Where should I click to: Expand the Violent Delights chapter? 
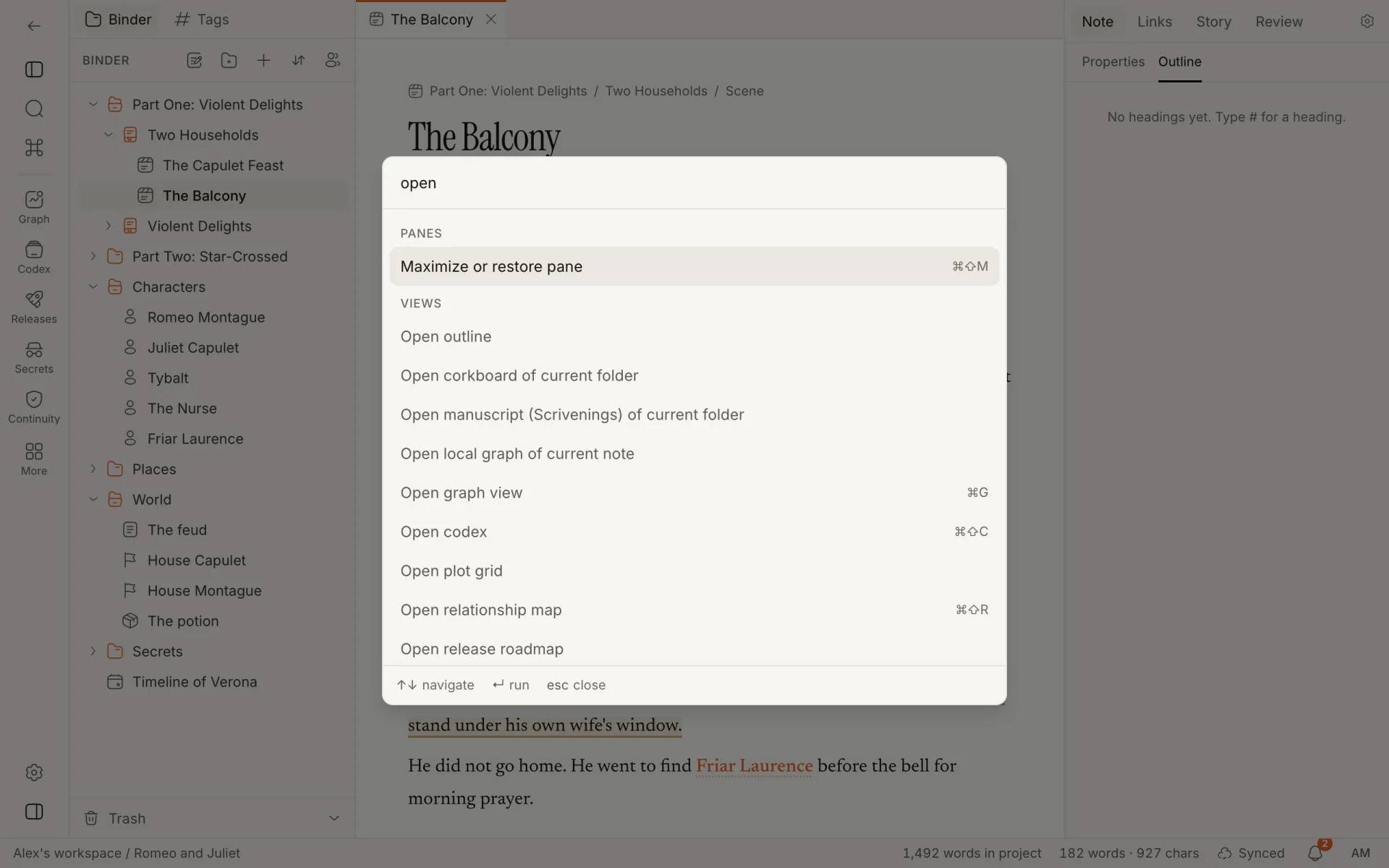coord(108,226)
